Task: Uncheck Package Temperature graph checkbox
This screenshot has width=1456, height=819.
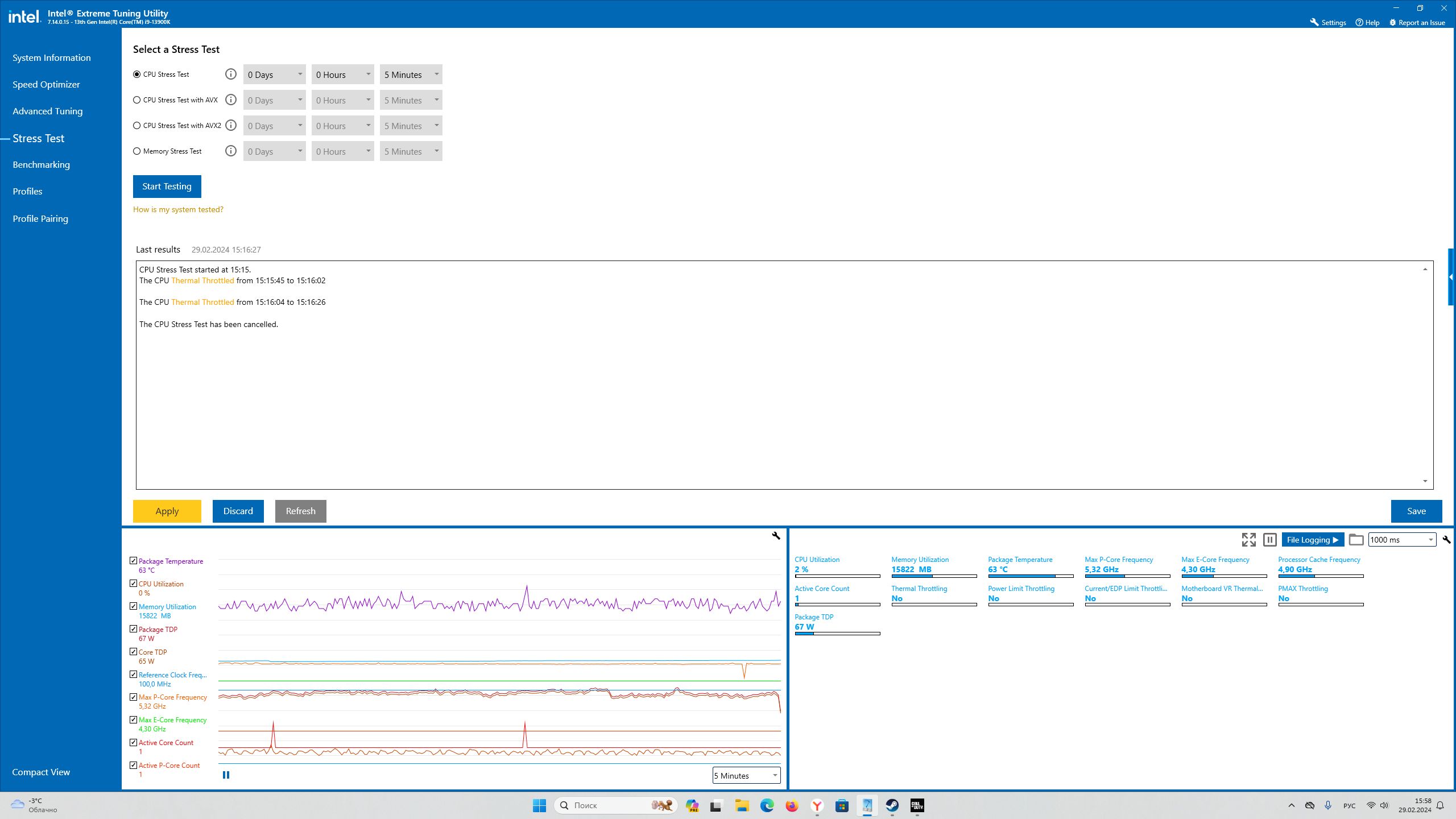Action: 133,561
